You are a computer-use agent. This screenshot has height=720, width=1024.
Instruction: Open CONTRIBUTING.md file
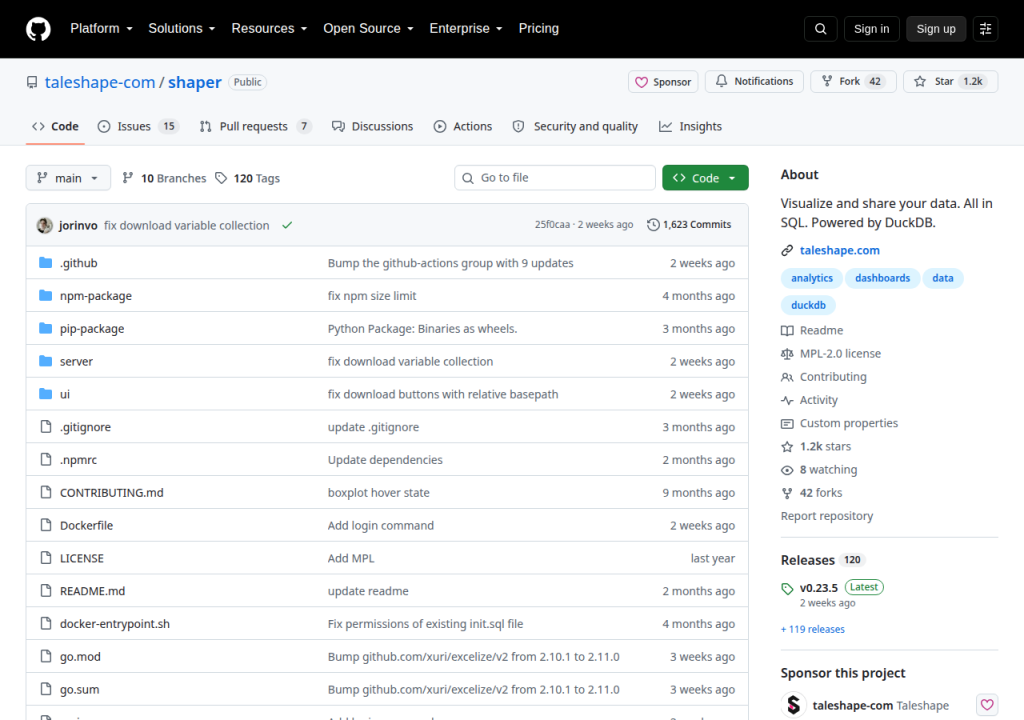(x=112, y=493)
